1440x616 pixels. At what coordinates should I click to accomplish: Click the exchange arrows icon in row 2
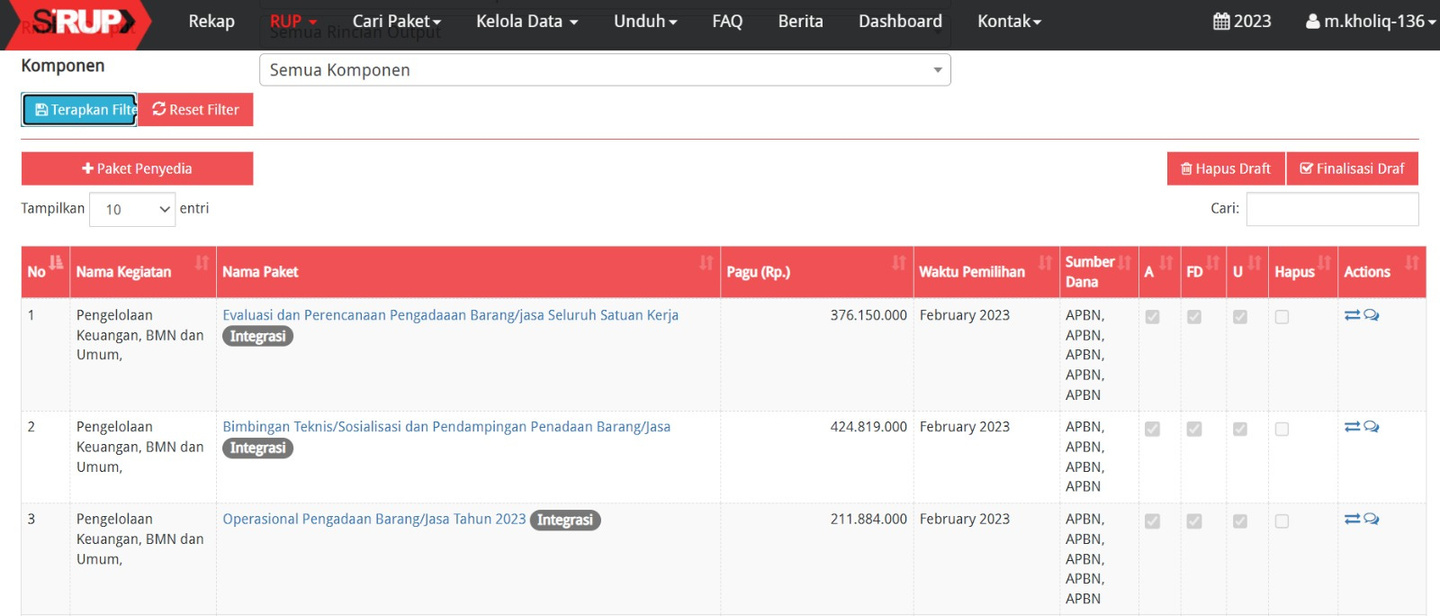[1352, 427]
